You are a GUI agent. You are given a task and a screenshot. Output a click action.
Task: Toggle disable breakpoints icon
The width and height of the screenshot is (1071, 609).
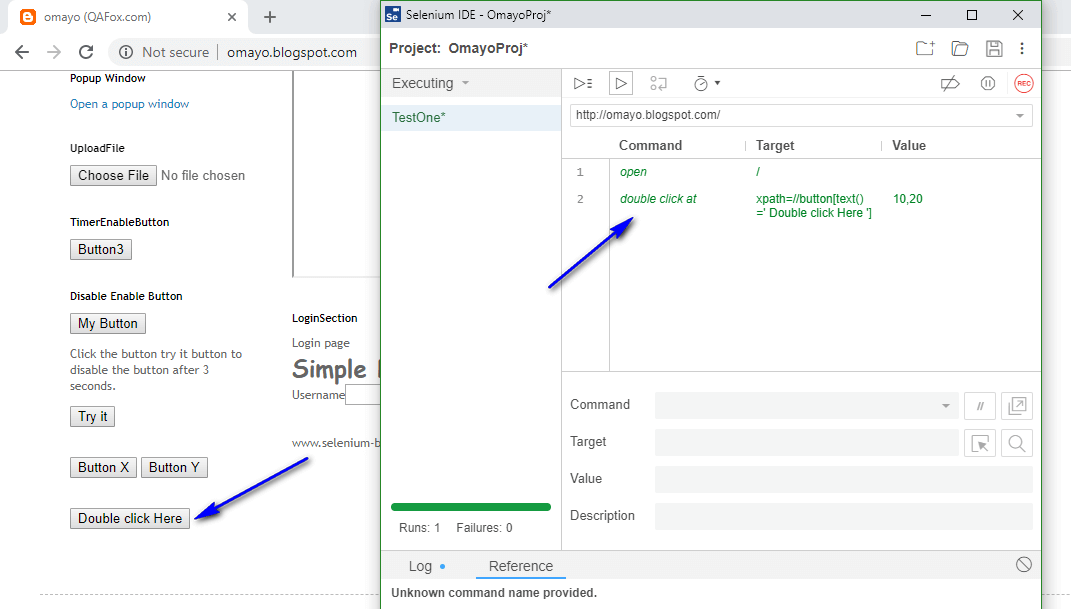click(949, 83)
